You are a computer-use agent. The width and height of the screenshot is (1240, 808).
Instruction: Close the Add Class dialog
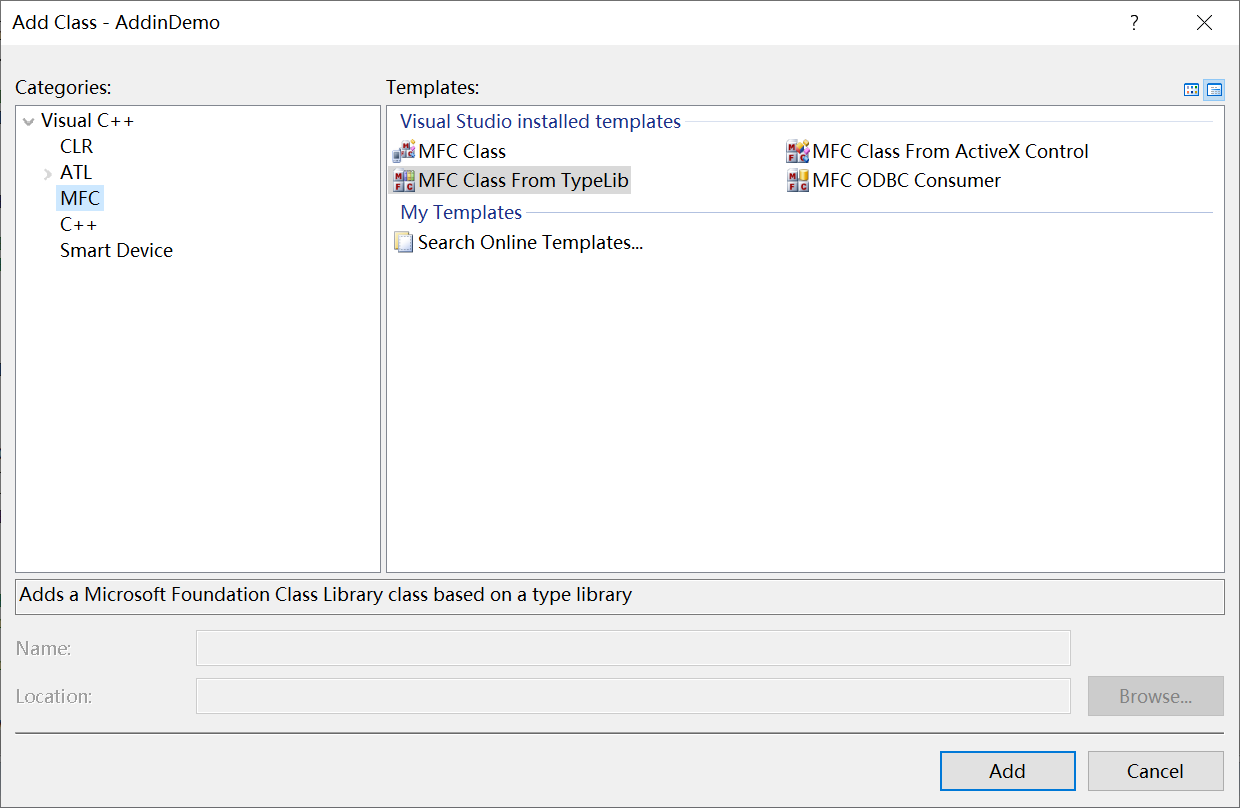click(x=1205, y=22)
